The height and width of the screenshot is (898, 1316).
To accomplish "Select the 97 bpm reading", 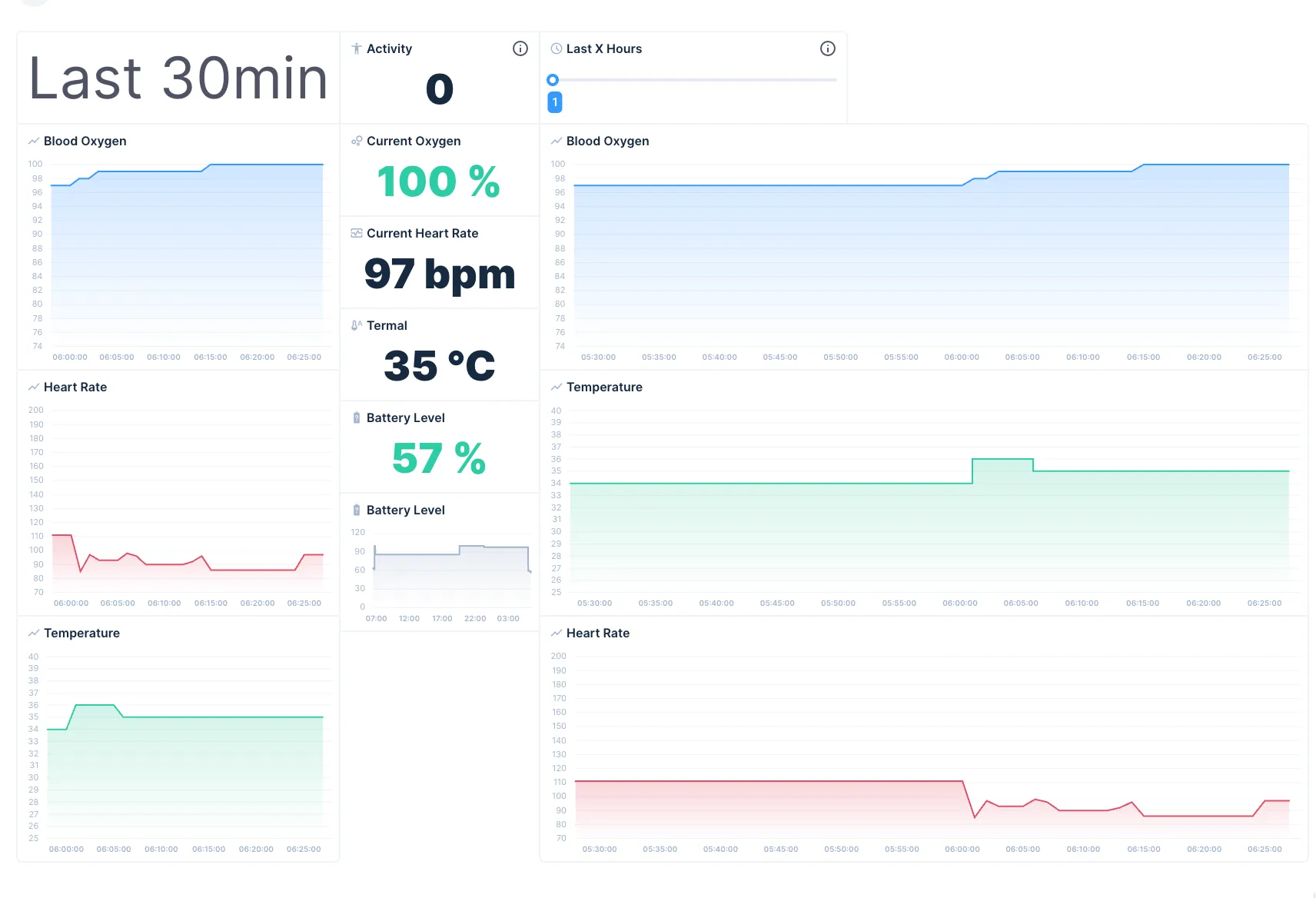I will (439, 274).
